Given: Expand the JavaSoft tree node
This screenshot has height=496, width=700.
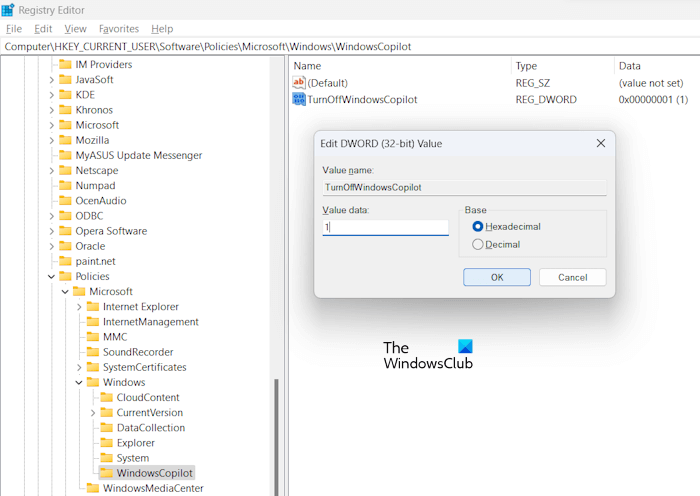Looking at the screenshot, I should (x=51, y=80).
